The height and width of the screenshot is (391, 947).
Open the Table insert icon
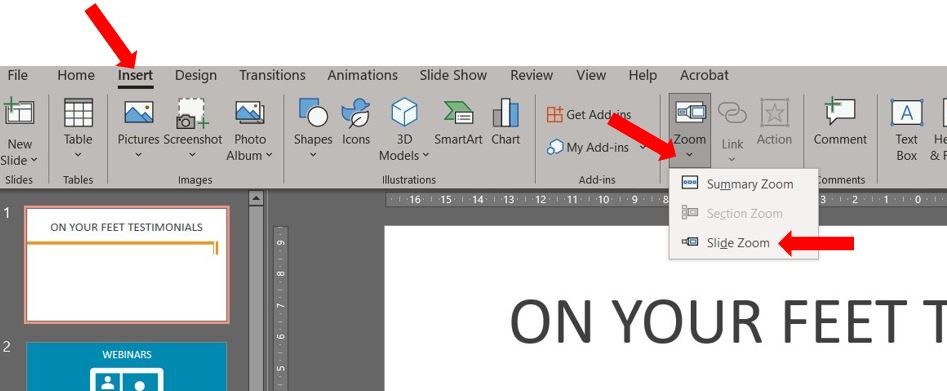[78, 113]
